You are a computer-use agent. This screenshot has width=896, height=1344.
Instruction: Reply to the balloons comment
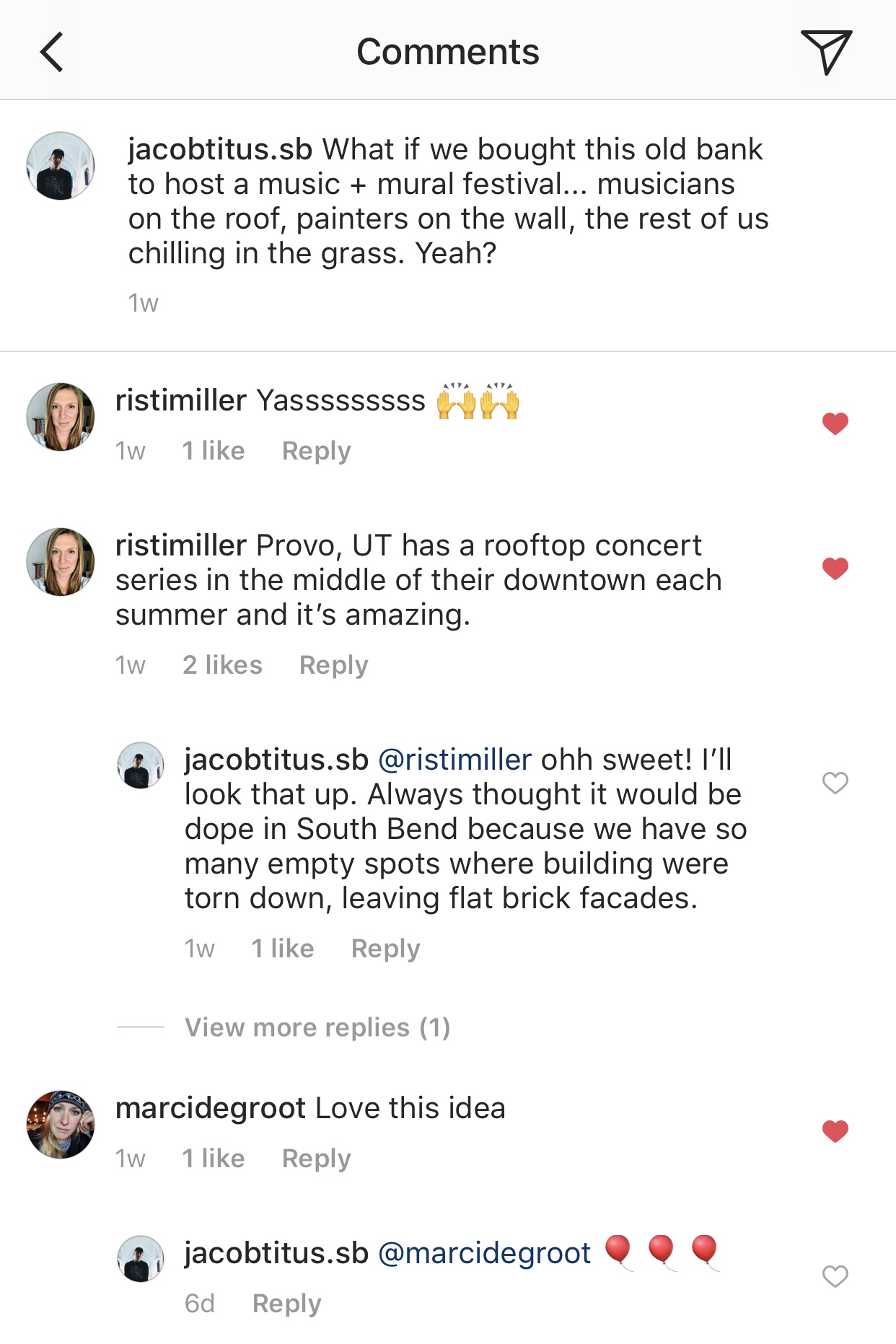coord(286,1304)
